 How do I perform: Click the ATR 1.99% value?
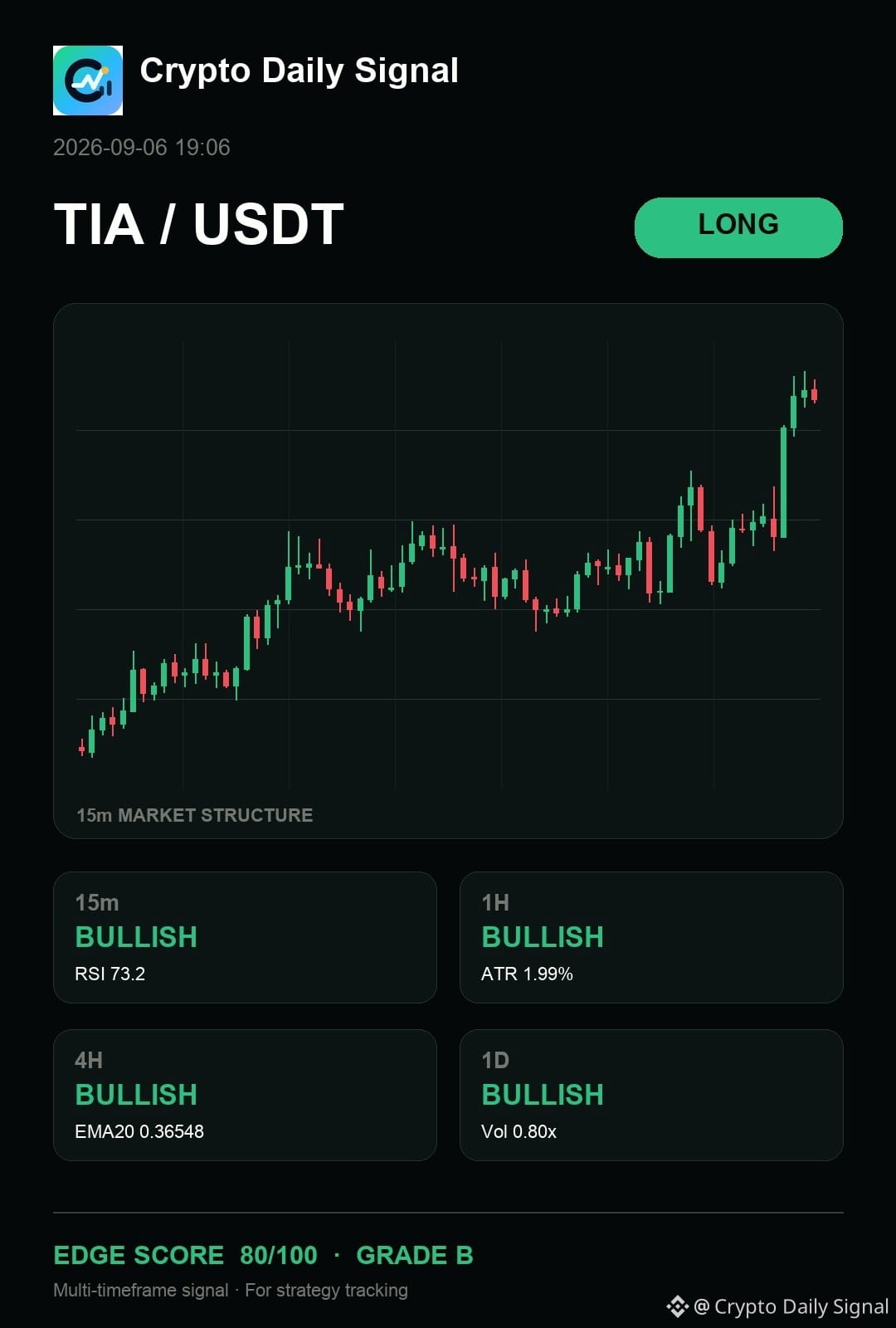[x=528, y=974]
